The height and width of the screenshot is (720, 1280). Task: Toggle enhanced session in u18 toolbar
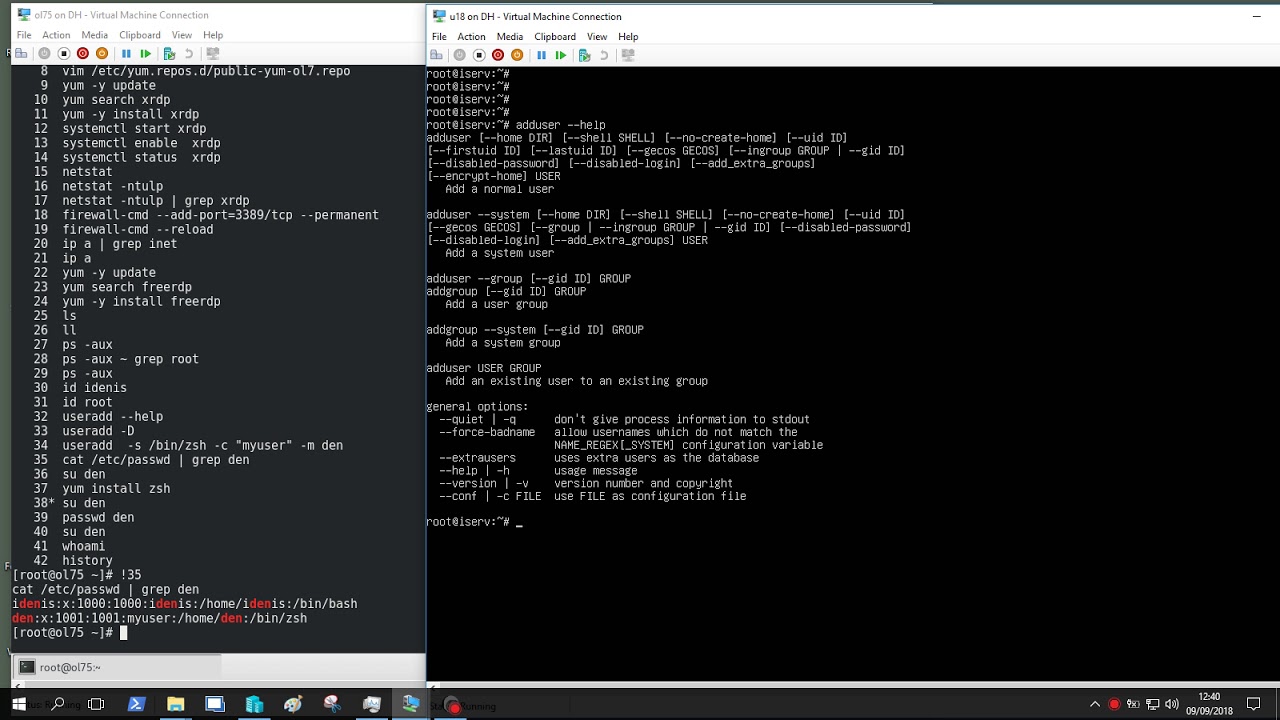[628, 55]
